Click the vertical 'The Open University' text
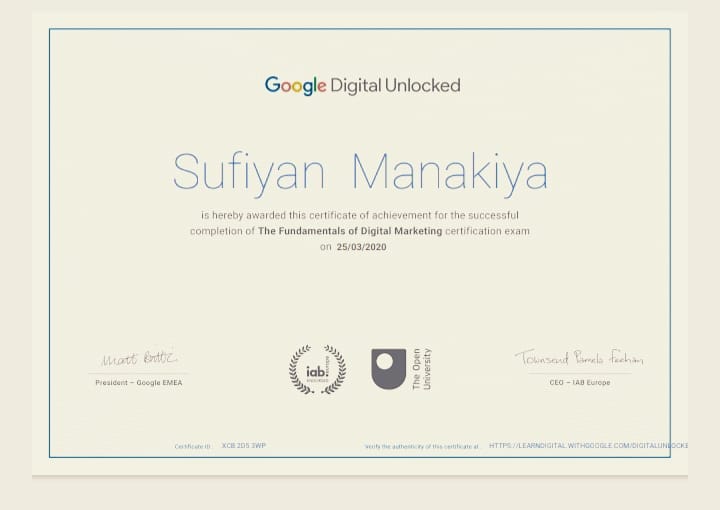Image resolution: width=720 pixels, height=510 pixels. tap(422, 369)
